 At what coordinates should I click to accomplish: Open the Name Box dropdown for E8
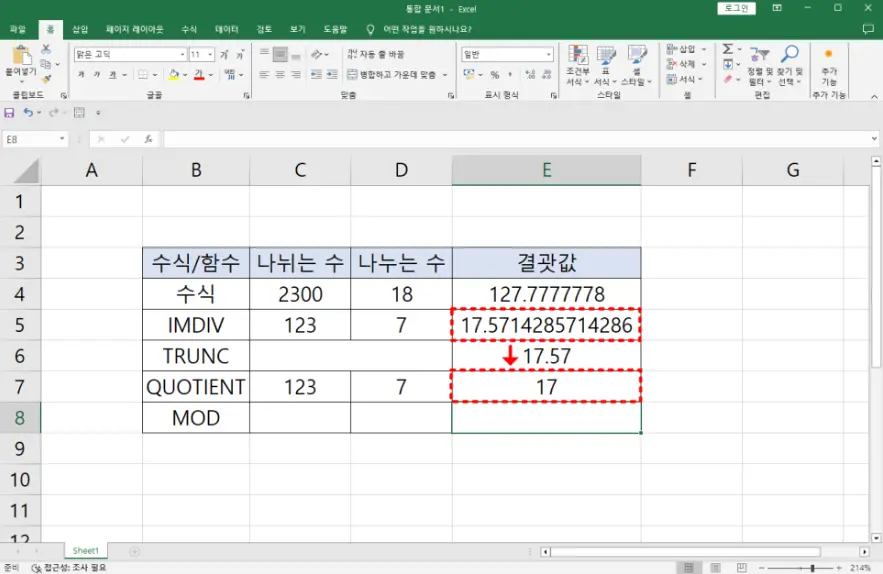(63, 140)
